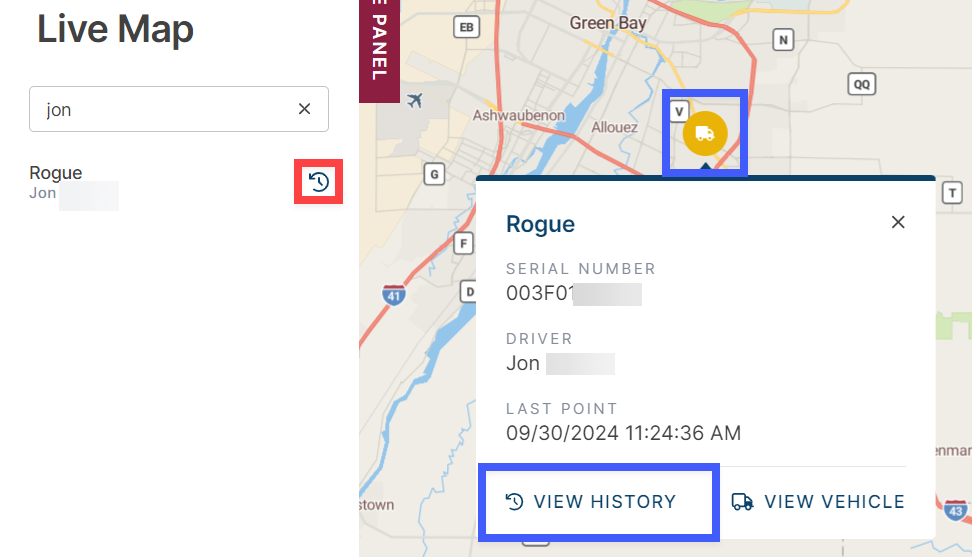This screenshot has width=972, height=557.
Task: Select the yellow truck marker on map
Action: (705, 133)
